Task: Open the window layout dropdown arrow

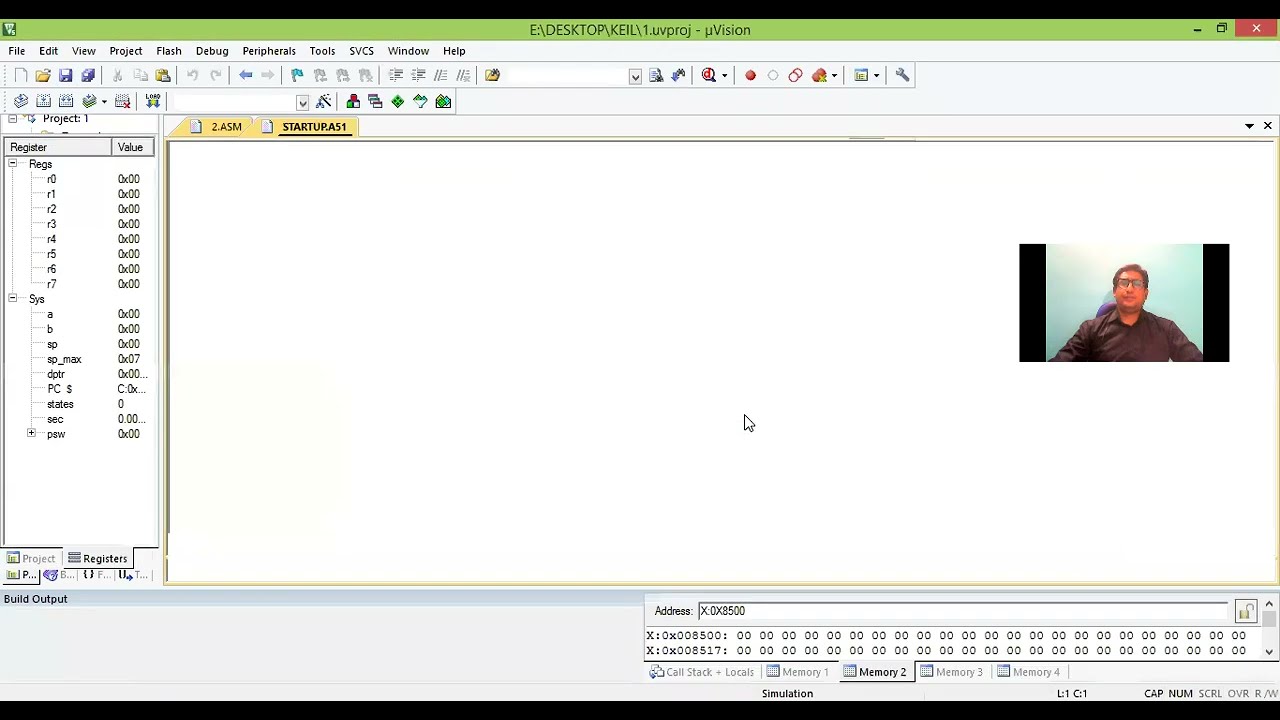Action: pyautogui.click(x=877, y=75)
